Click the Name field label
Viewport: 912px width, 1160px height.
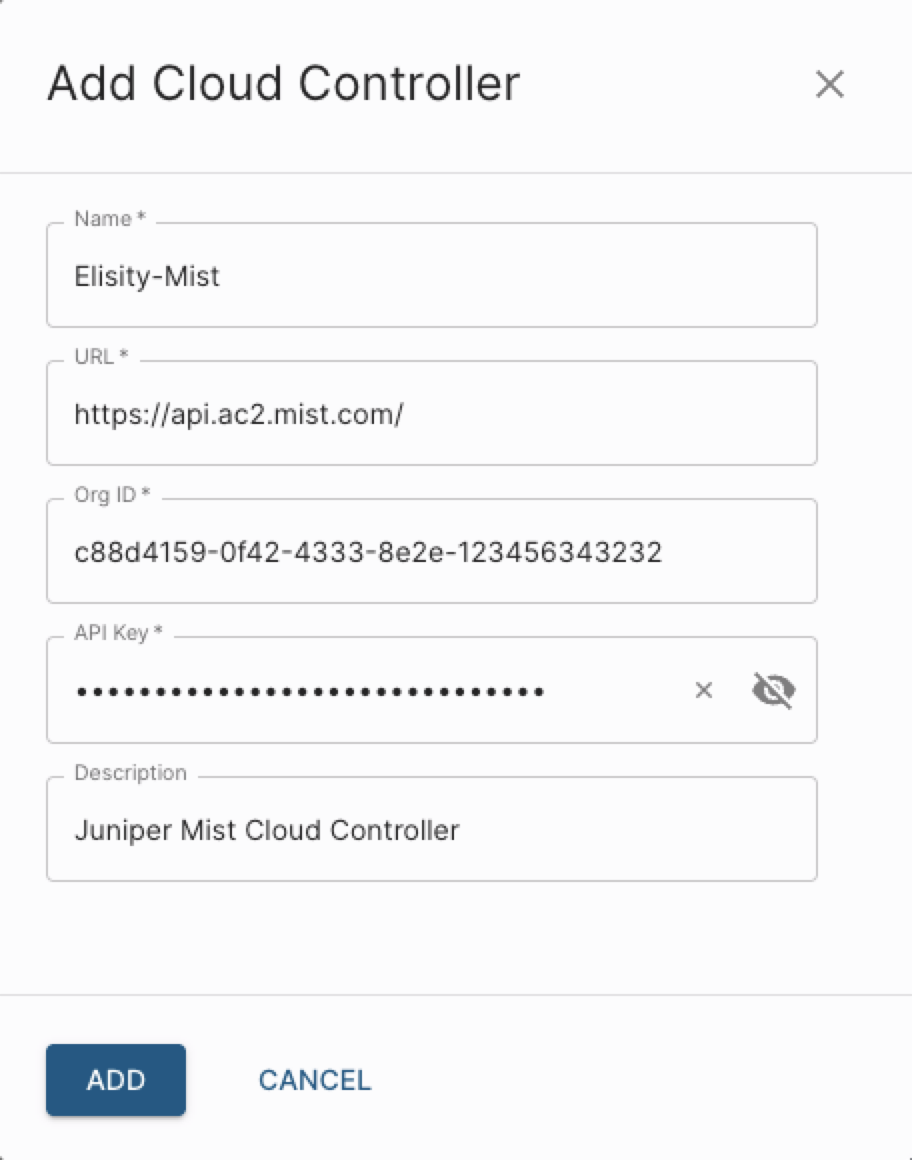[103, 219]
